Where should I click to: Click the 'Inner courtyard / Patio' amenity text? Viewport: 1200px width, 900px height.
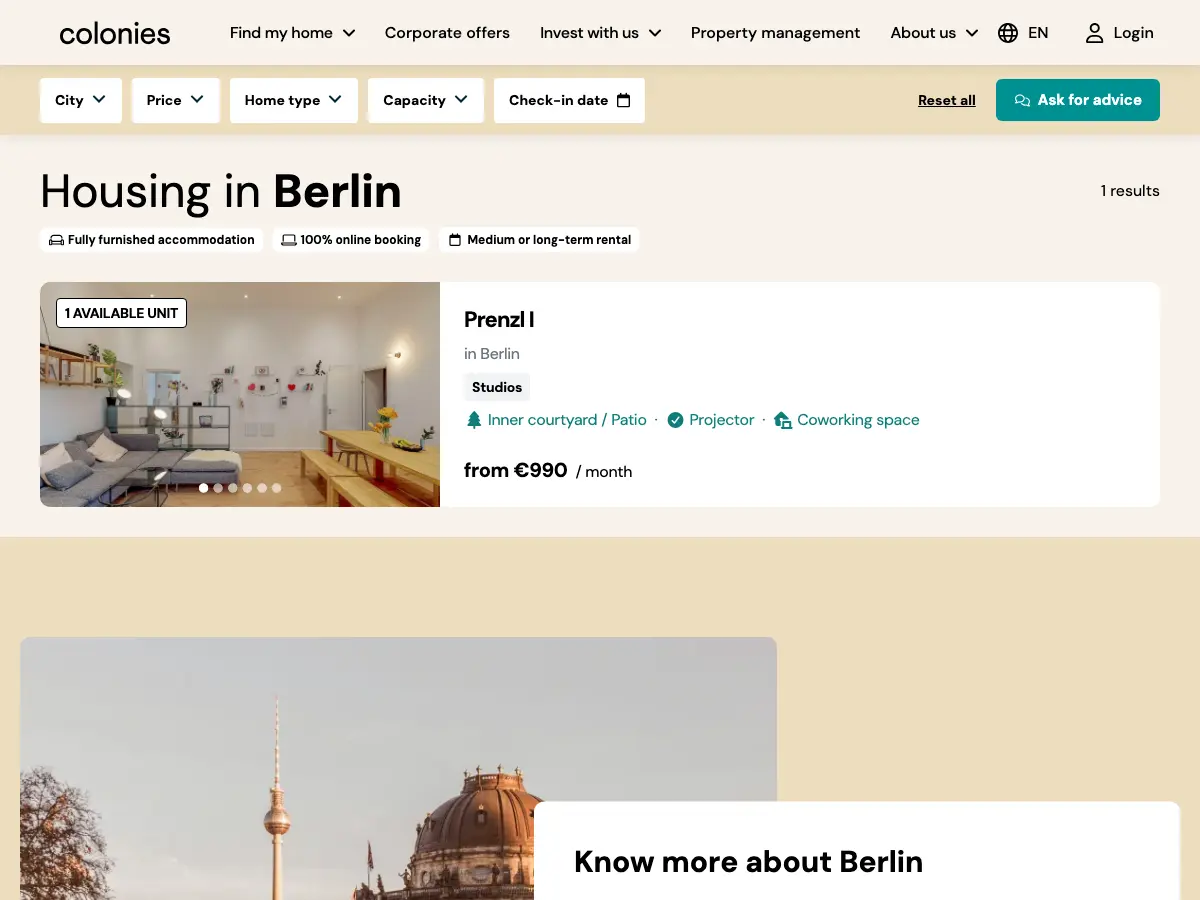pyautogui.click(x=567, y=420)
